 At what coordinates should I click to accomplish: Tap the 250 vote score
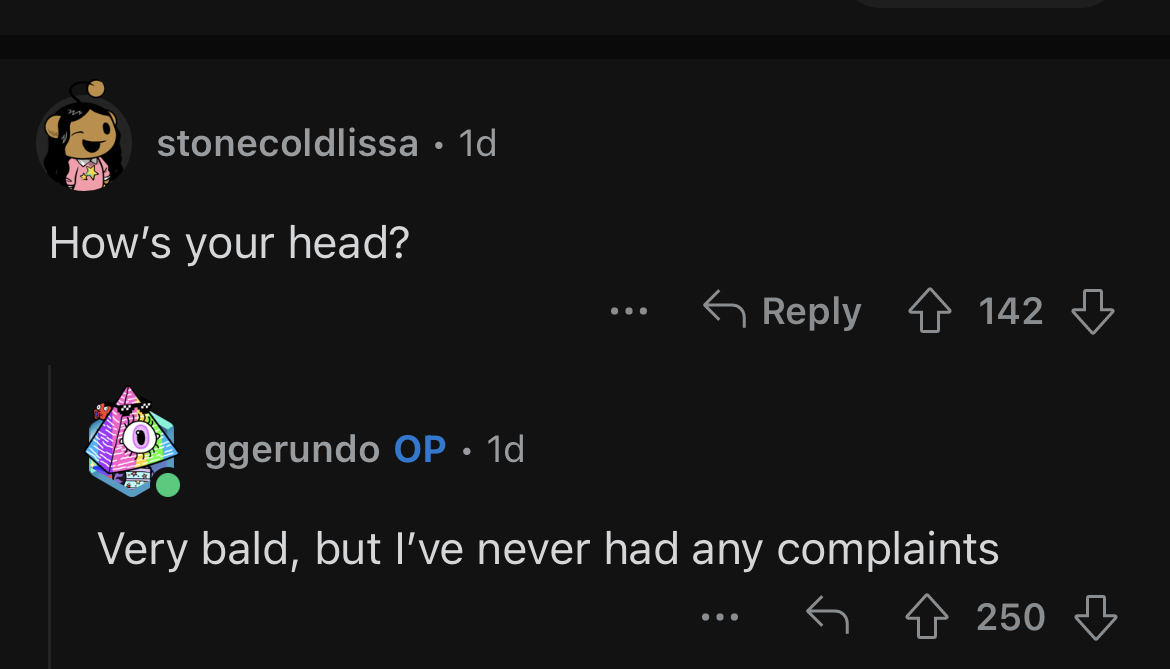pos(1010,618)
